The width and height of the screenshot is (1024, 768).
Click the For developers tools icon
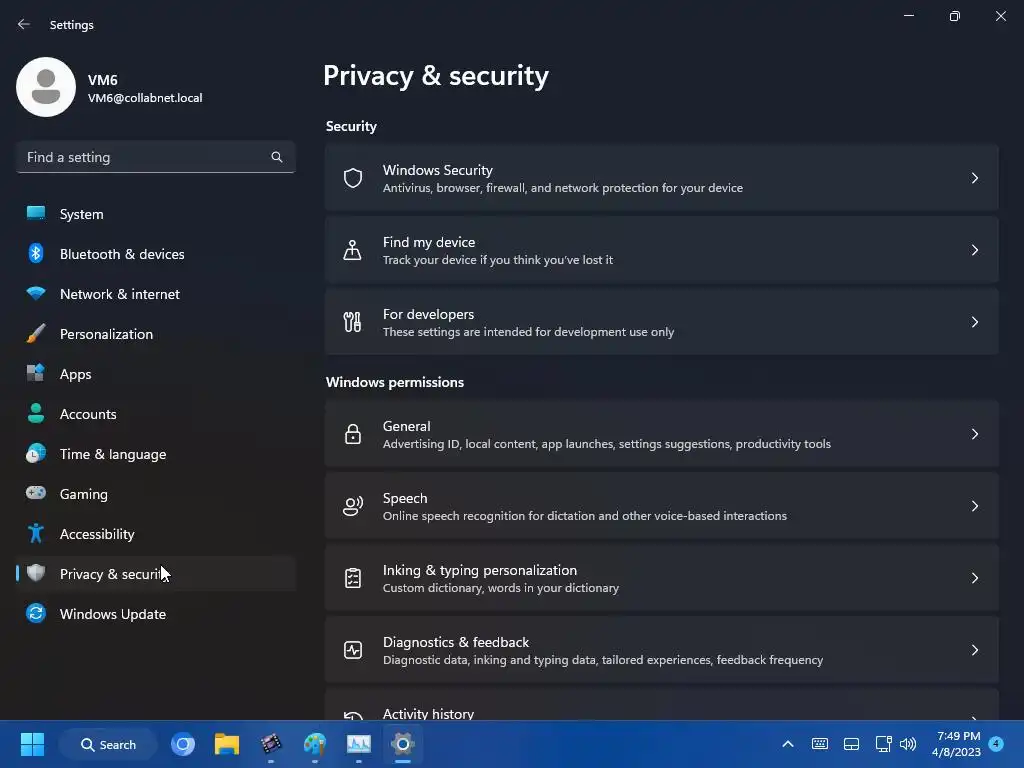tap(353, 322)
